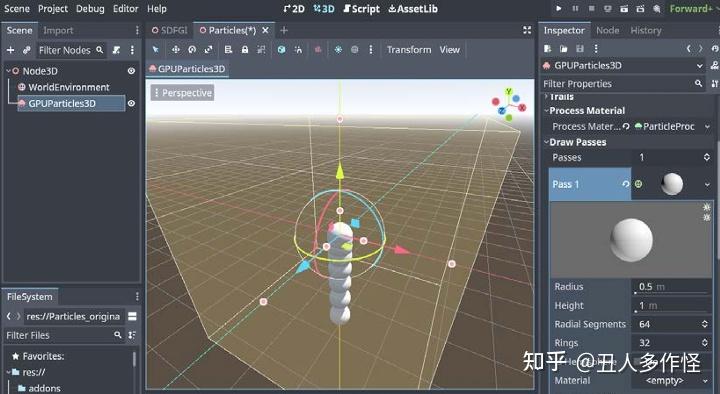Toggle visibility of Node3D

[x=131, y=71]
